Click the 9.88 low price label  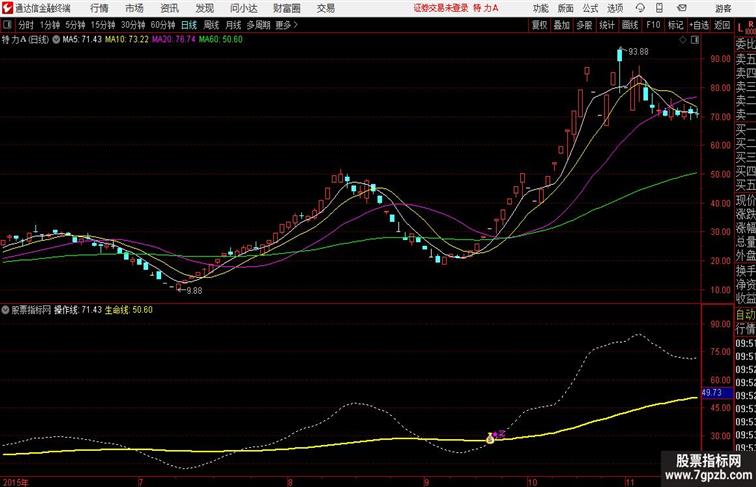tap(194, 291)
